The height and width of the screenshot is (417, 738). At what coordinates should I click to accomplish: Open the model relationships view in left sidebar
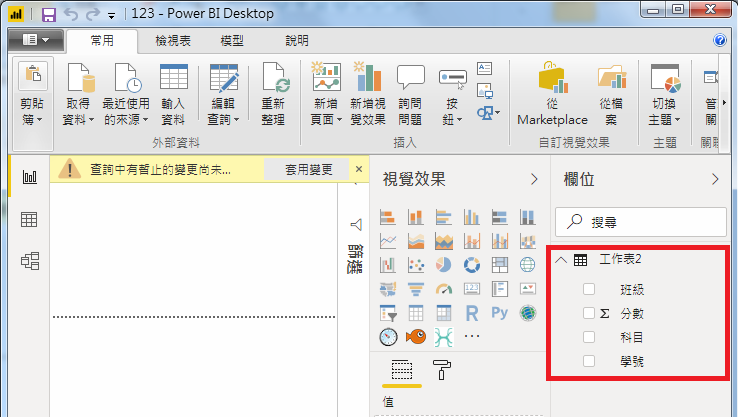coord(30,261)
